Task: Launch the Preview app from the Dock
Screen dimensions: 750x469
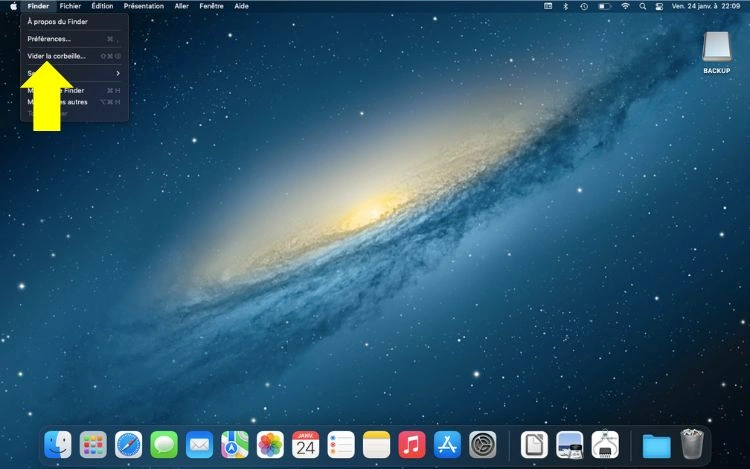Action: 570,445
